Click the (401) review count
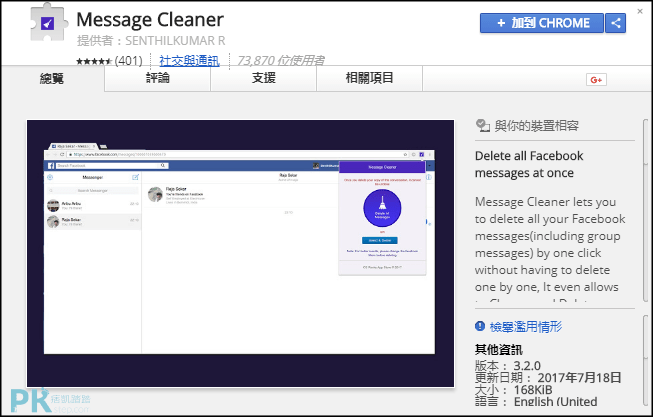This screenshot has width=653, height=417. click(x=129, y=61)
